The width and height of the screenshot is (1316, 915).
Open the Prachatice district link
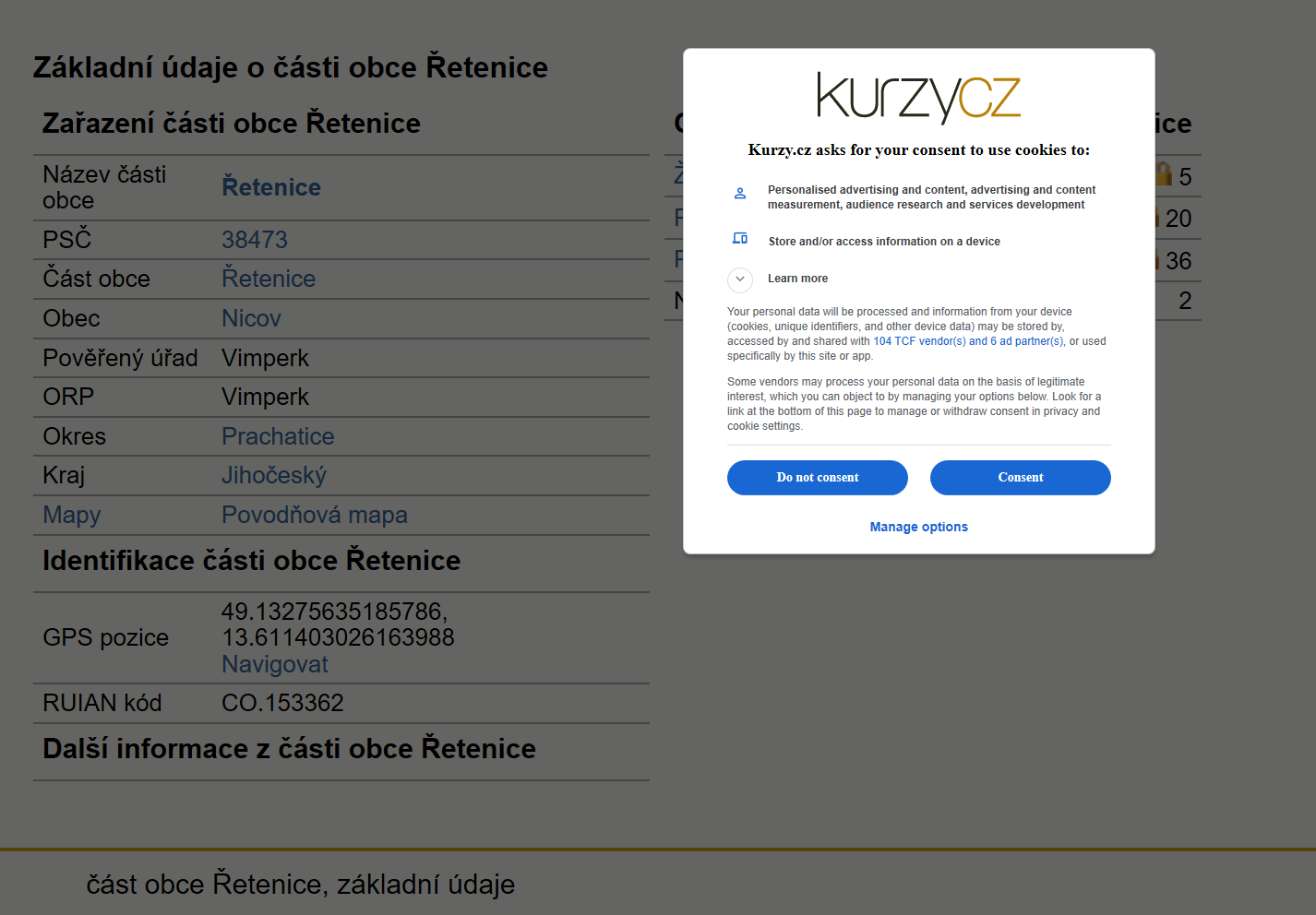[x=278, y=436]
